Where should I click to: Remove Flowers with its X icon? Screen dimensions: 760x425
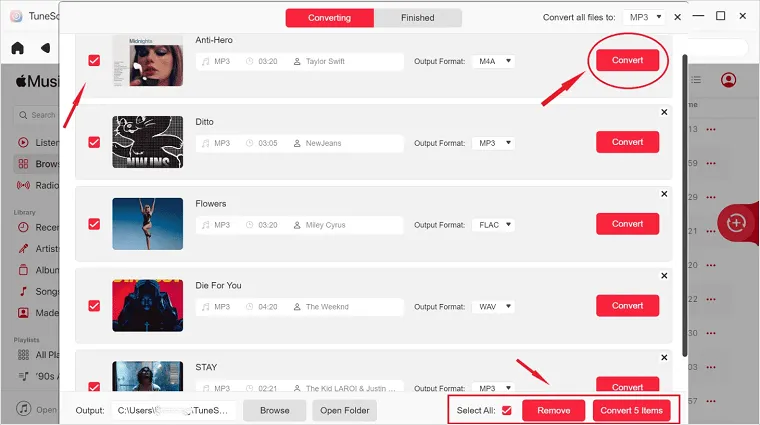[664, 194]
